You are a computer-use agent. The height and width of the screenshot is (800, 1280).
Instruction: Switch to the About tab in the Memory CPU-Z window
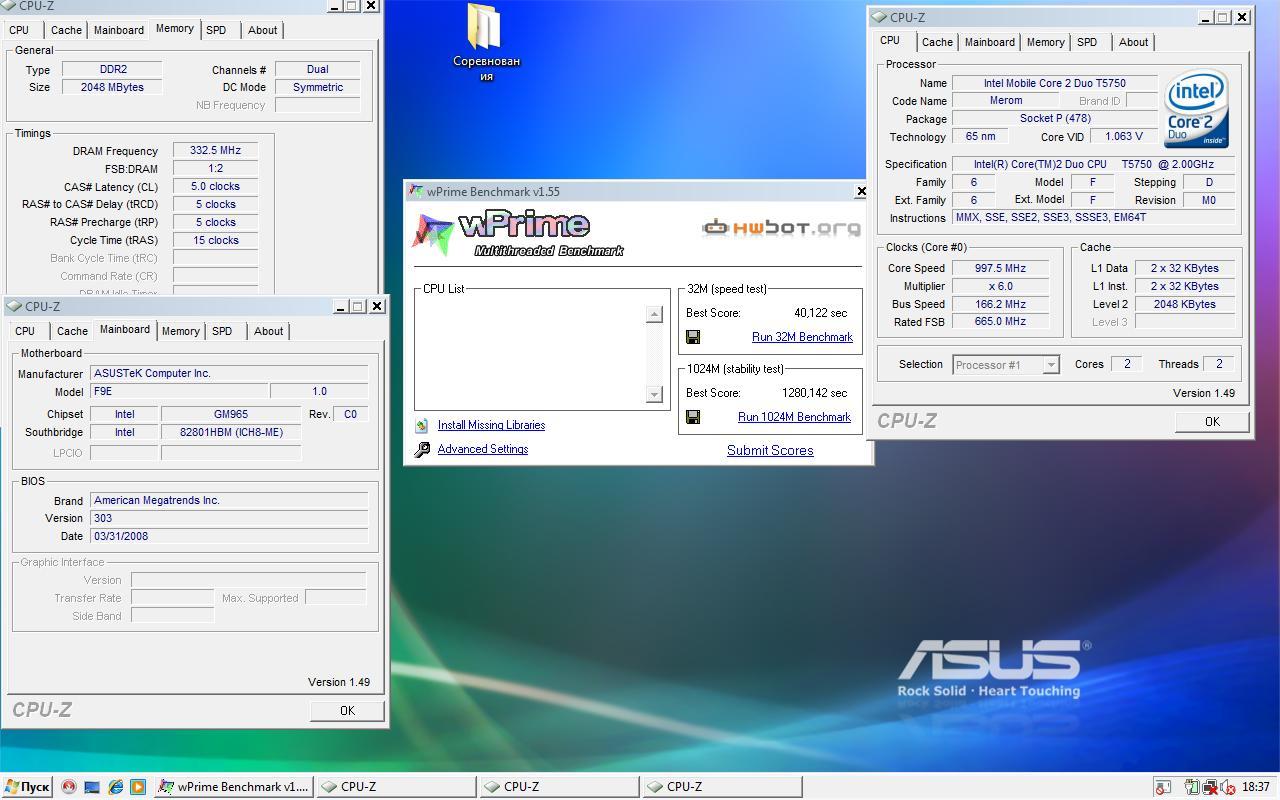click(263, 30)
